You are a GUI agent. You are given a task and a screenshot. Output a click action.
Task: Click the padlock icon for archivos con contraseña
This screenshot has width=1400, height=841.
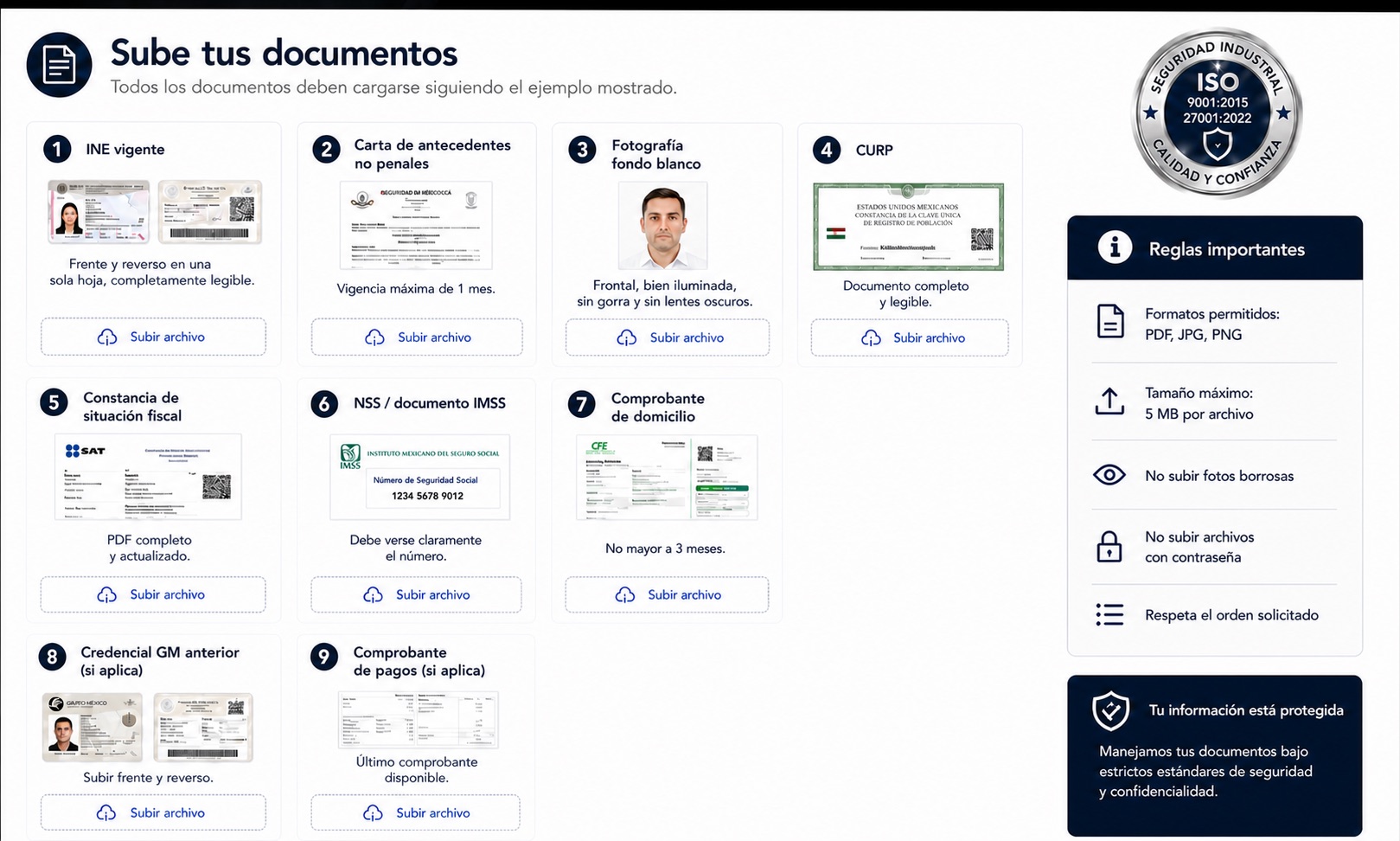point(1109,547)
